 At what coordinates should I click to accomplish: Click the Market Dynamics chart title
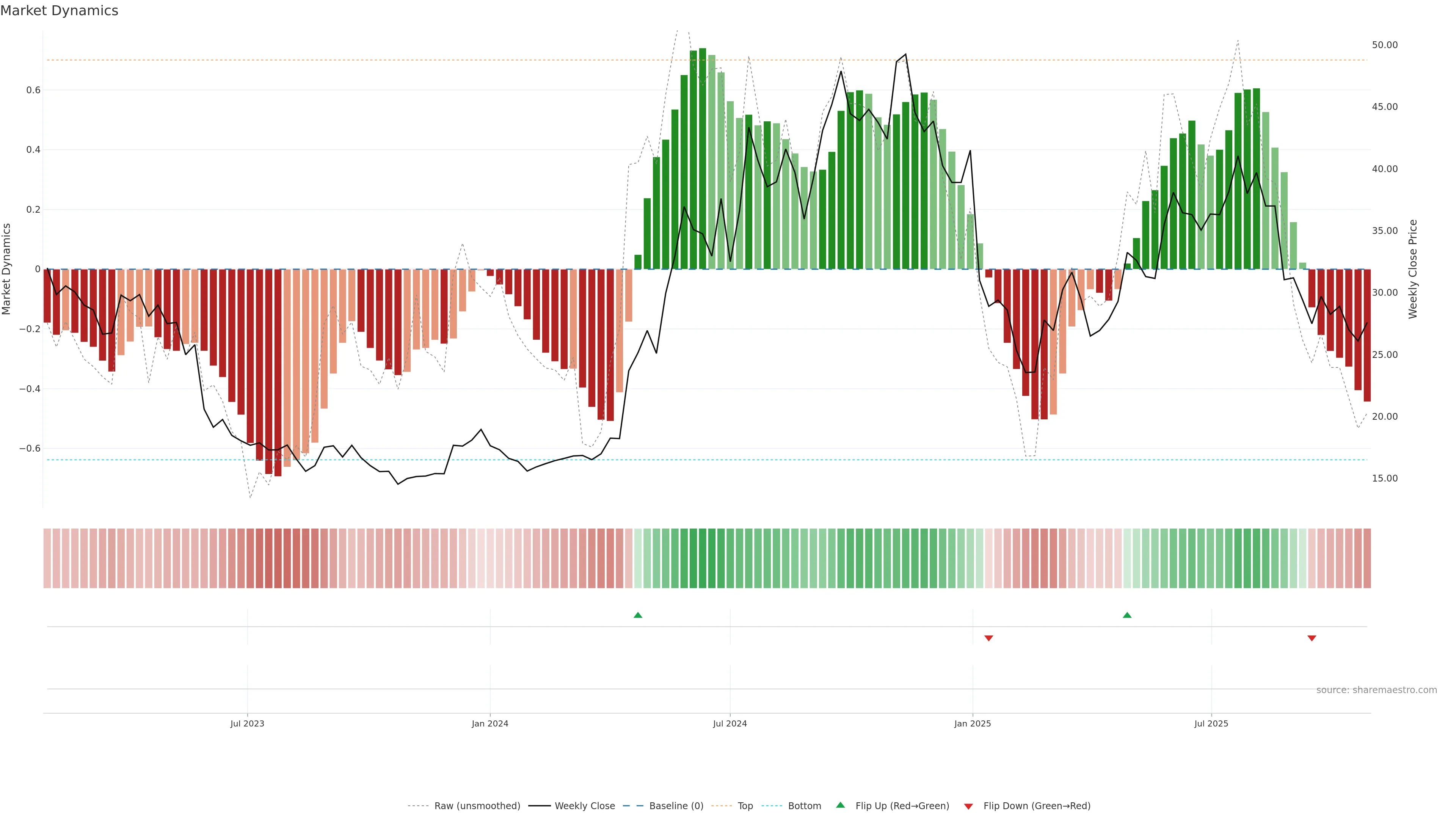point(60,11)
